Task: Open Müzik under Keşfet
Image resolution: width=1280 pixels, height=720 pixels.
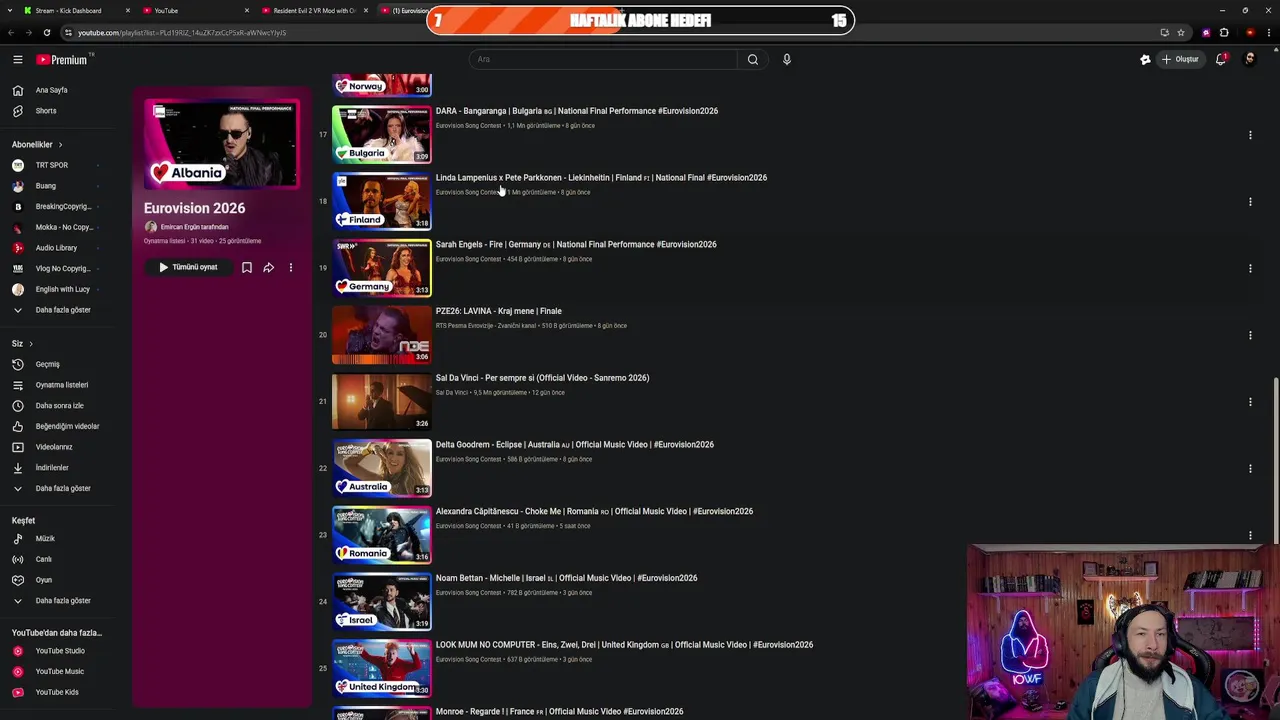Action: pos(45,539)
